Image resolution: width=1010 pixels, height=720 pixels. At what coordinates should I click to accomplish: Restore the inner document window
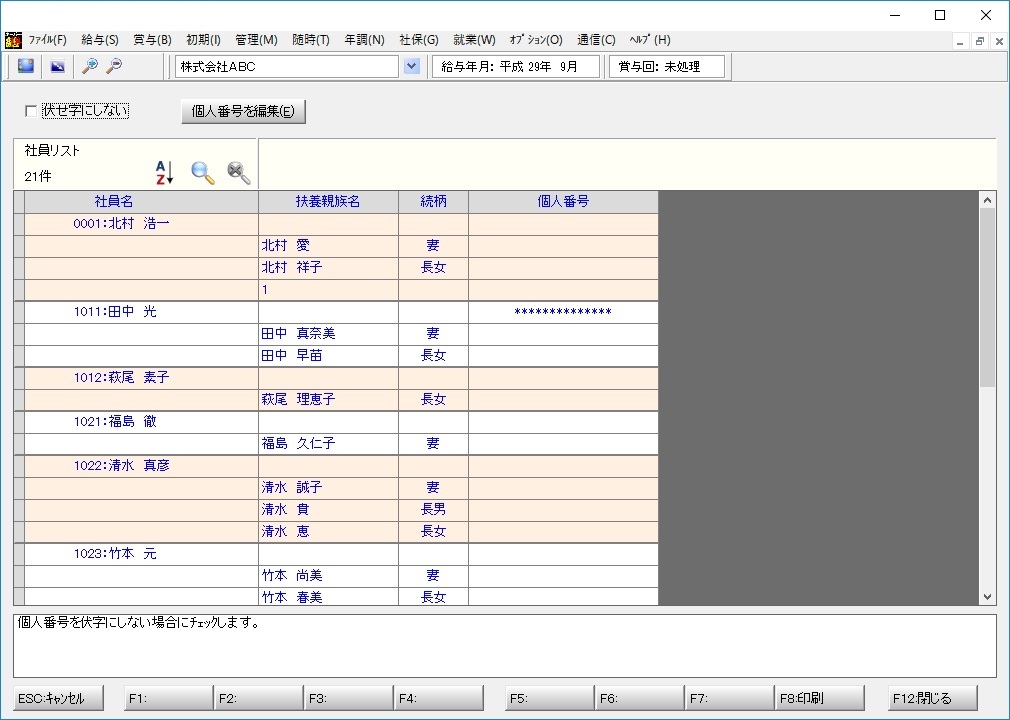(x=980, y=42)
